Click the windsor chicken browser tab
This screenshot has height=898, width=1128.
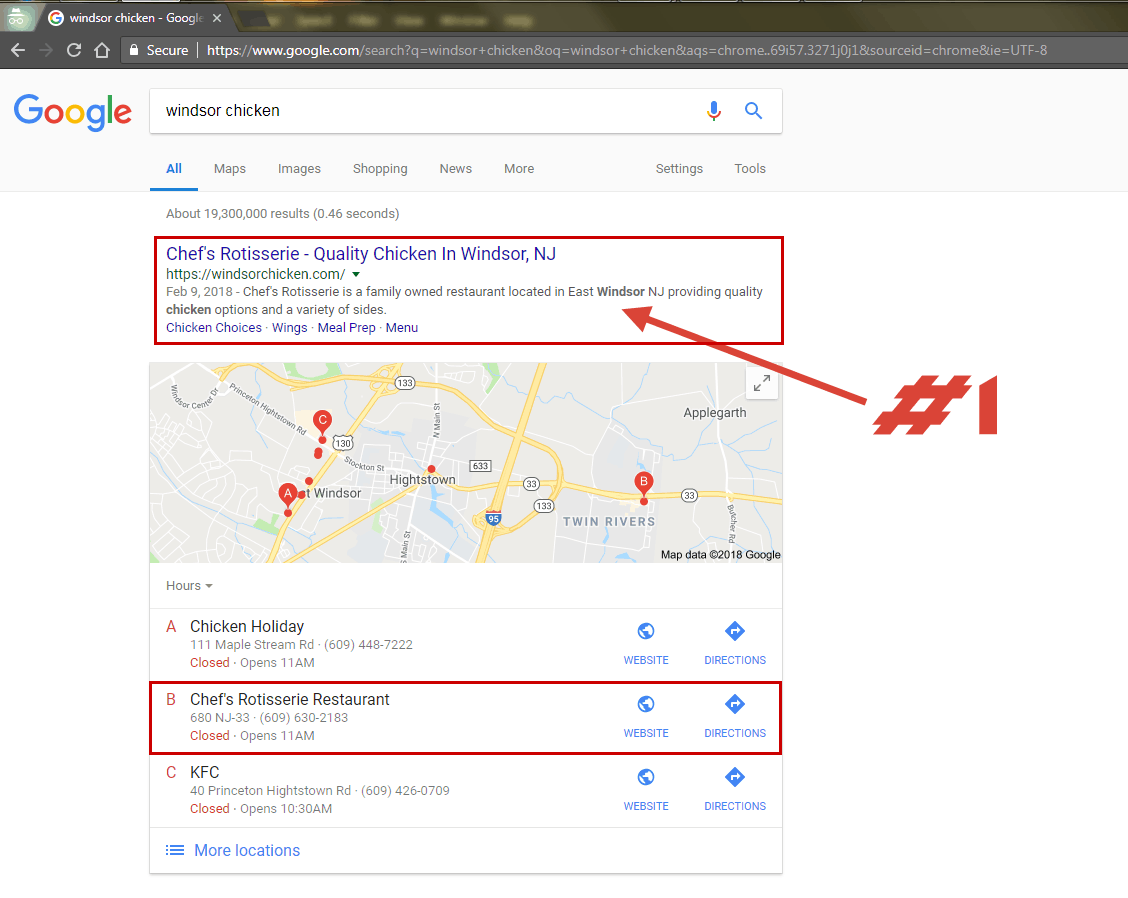tap(135, 18)
